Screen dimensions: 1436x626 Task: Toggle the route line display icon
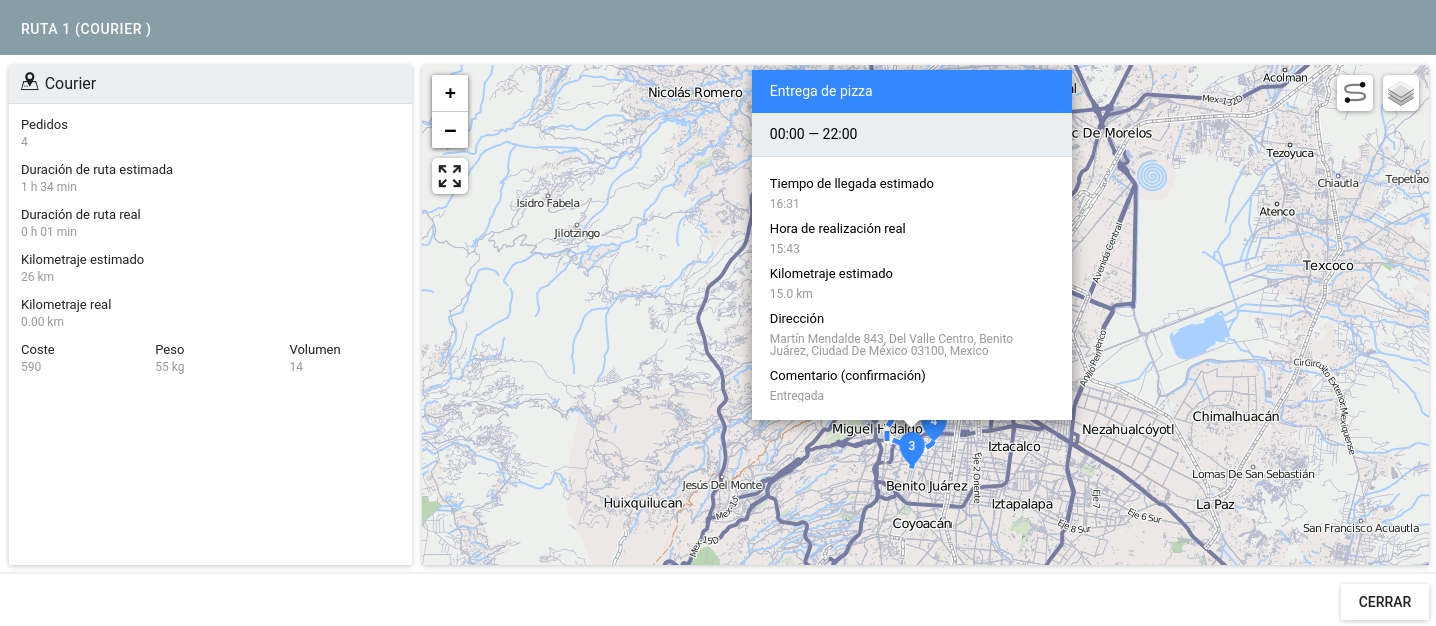pos(1354,93)
